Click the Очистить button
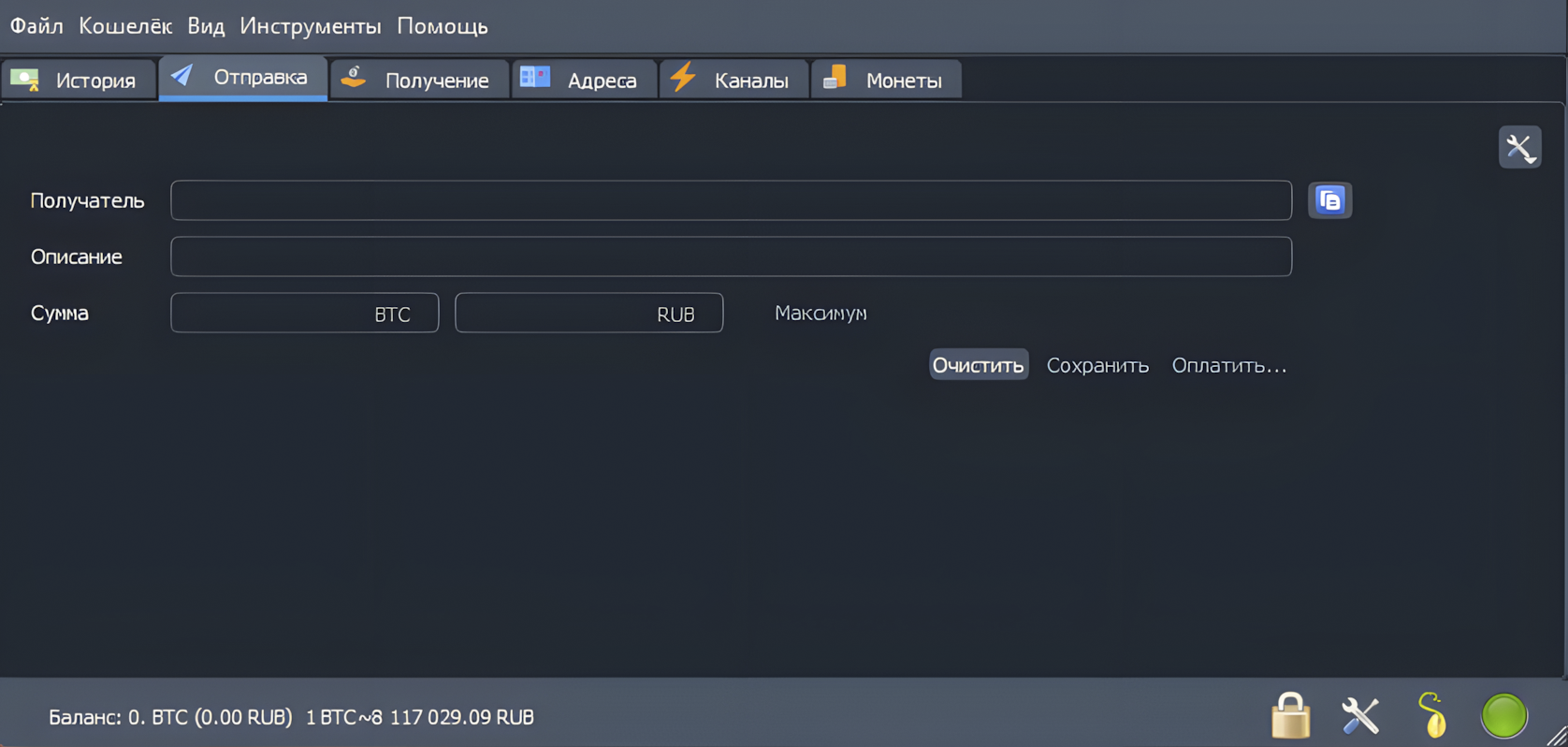 click(978, 365)
